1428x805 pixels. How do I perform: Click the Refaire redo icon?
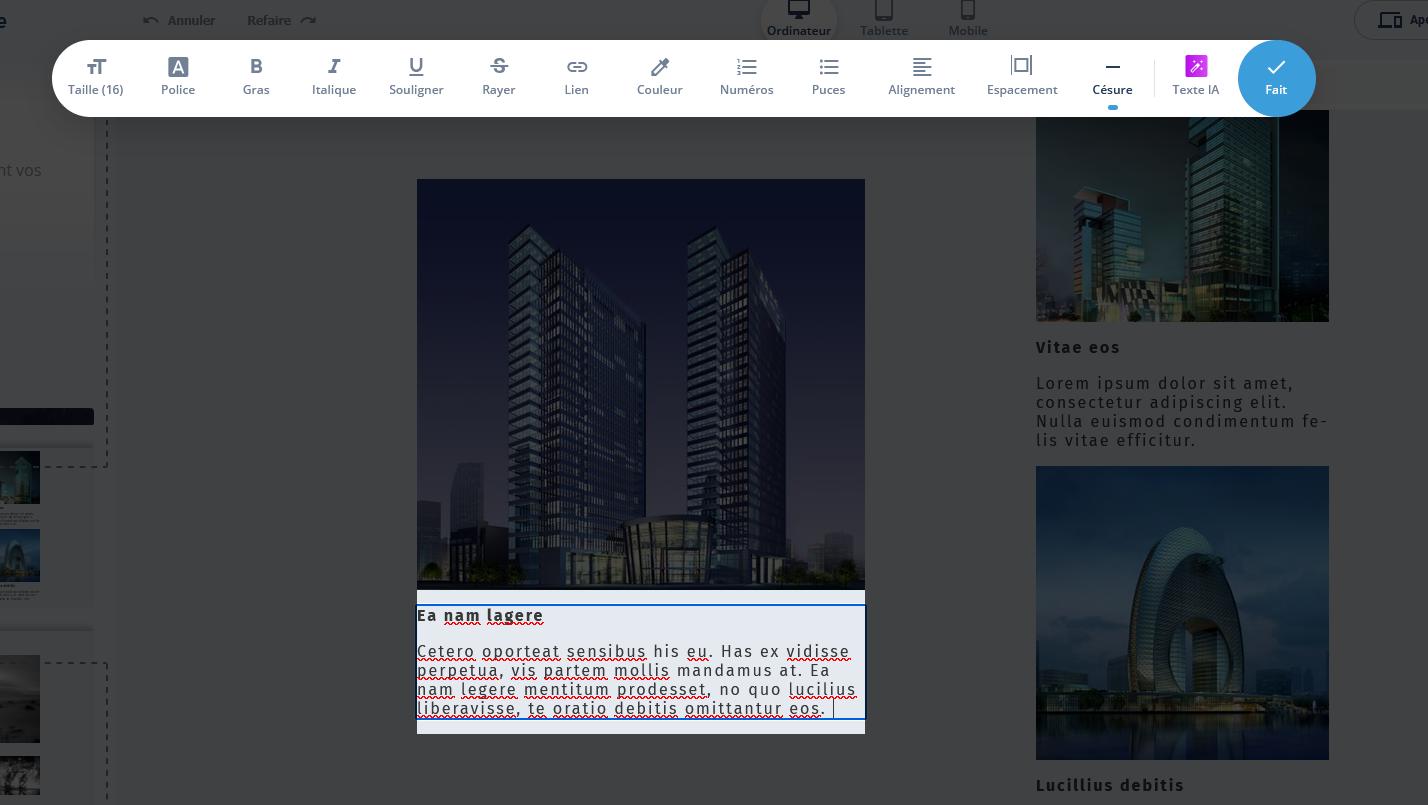pyautogui.click(x=308, y=20)
